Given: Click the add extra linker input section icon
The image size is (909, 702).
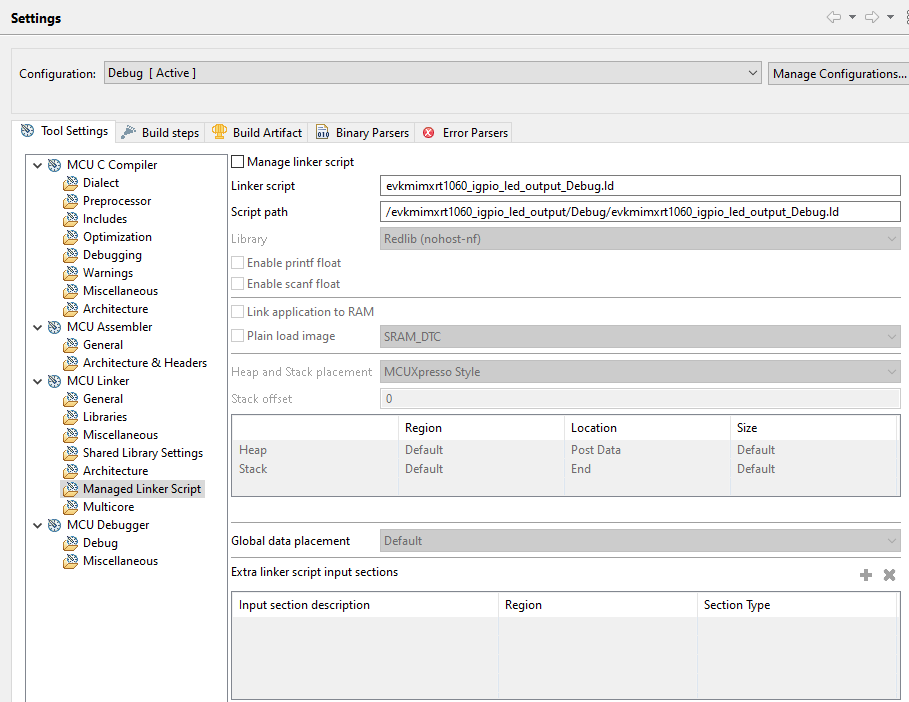Looking at the screenshot, I should pyautogui.click(x=866, y=575).
